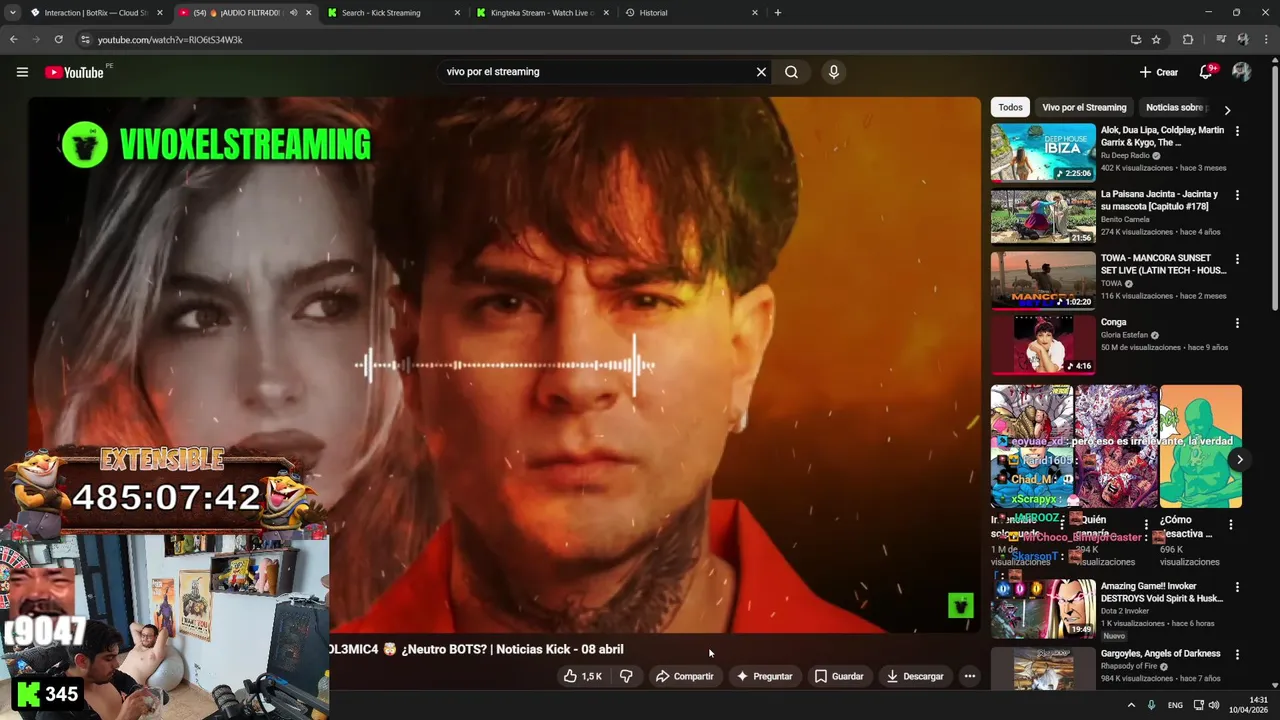Image resolution: width=1280 pixels, height=720 pixels.
Task: Open the tab search dropdown arrow
Action: click(x=12, y=13)
